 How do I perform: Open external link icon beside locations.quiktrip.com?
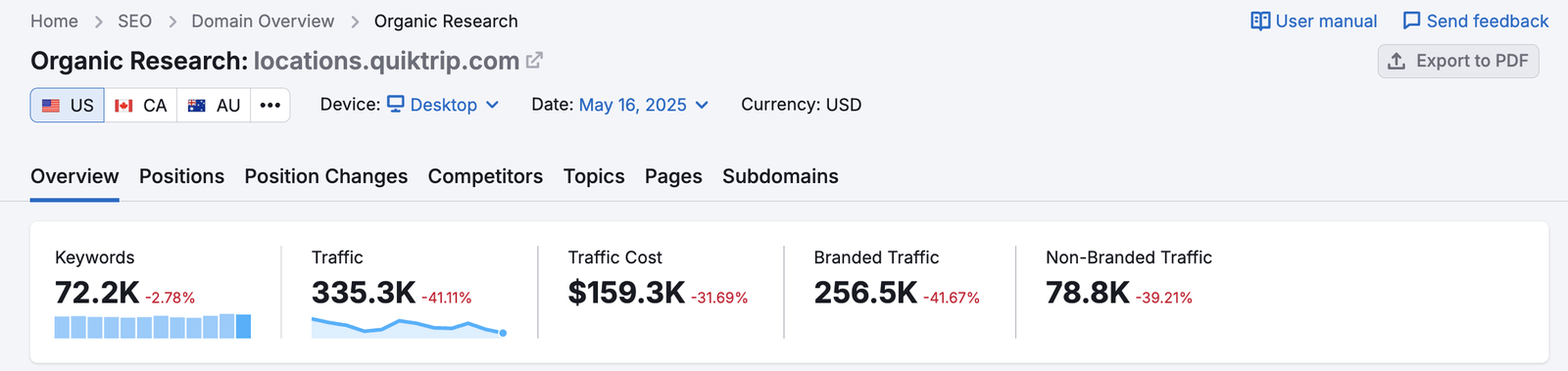tap(534, 61)
